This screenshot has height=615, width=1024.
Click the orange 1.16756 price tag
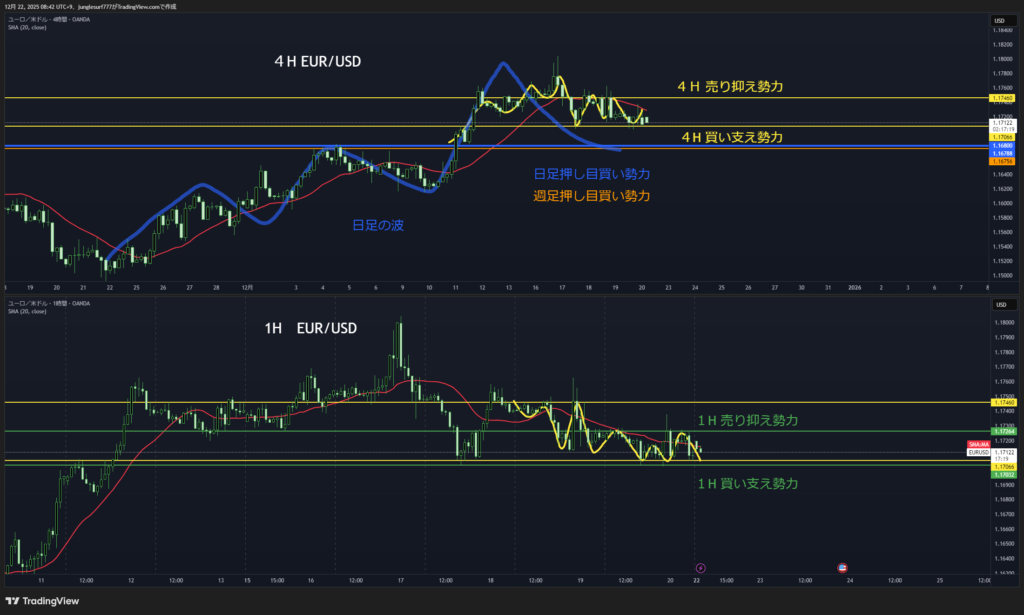1003,160
